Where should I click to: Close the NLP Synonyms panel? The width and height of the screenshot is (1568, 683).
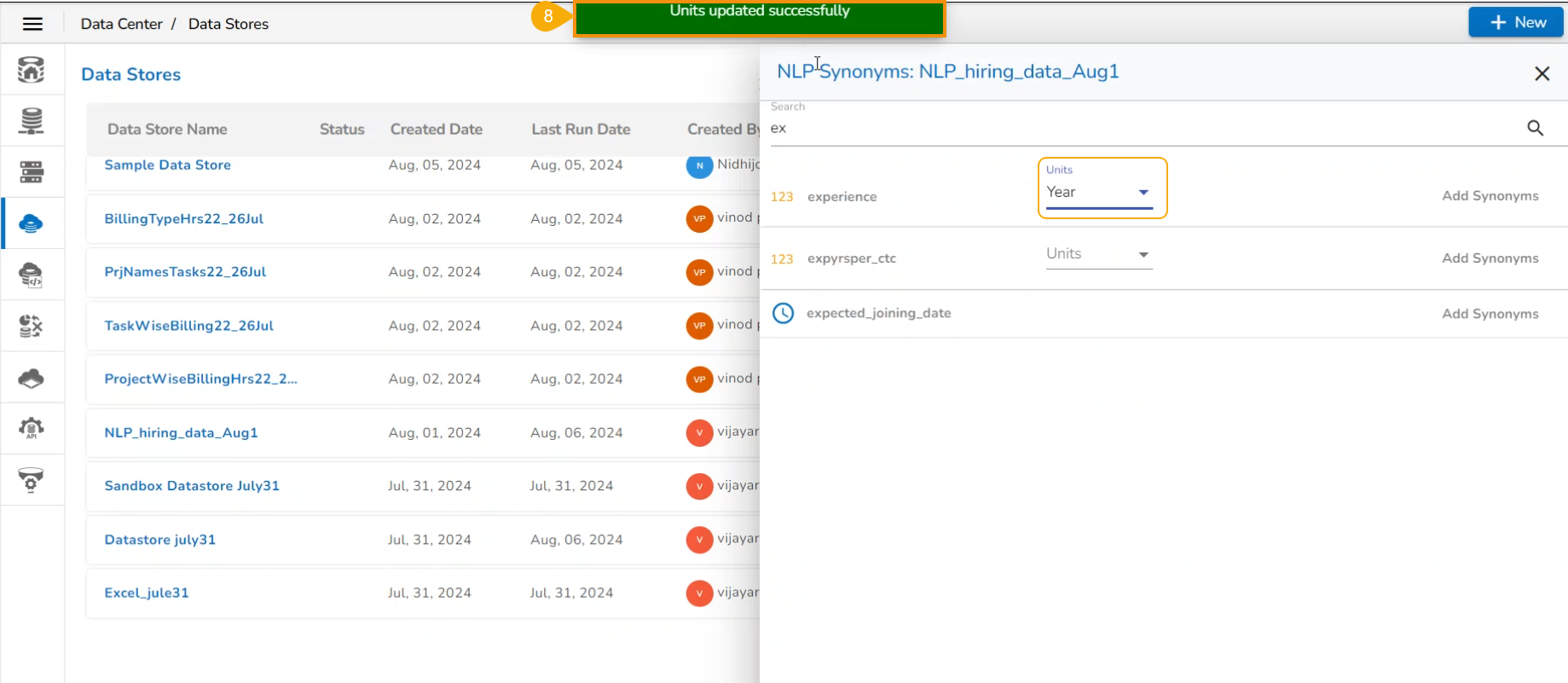(1542, 74)
